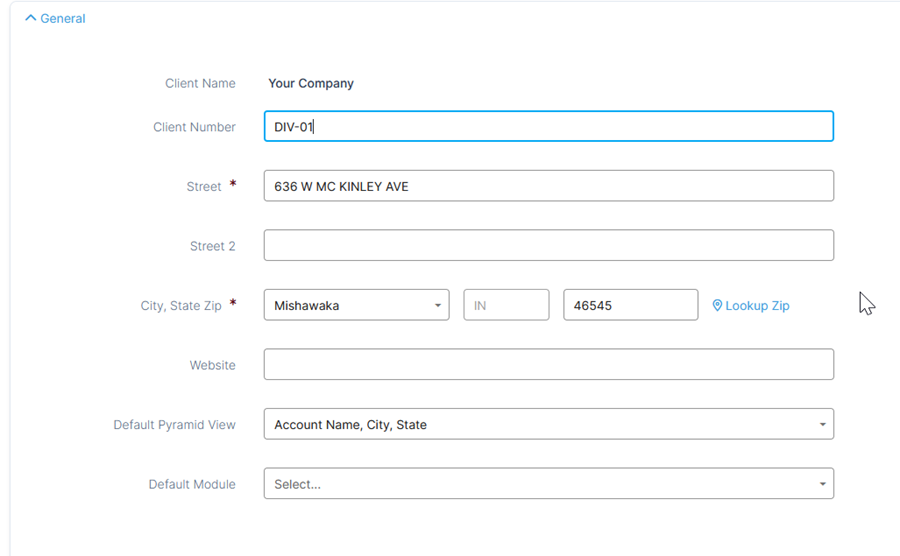This screenshot has height=556, width=900.
Task: Click the 46545 zip code field
Action: [x=631, y=305]
